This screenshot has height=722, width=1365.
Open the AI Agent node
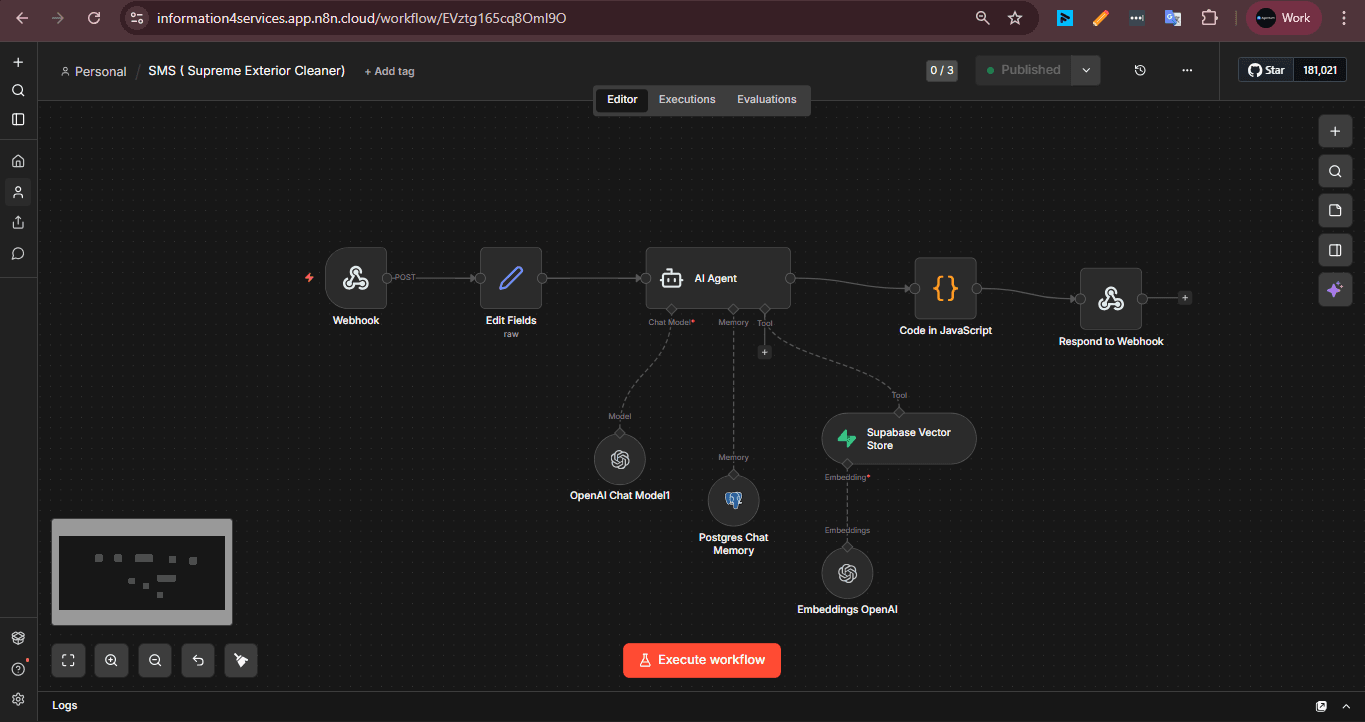[718, 278]
